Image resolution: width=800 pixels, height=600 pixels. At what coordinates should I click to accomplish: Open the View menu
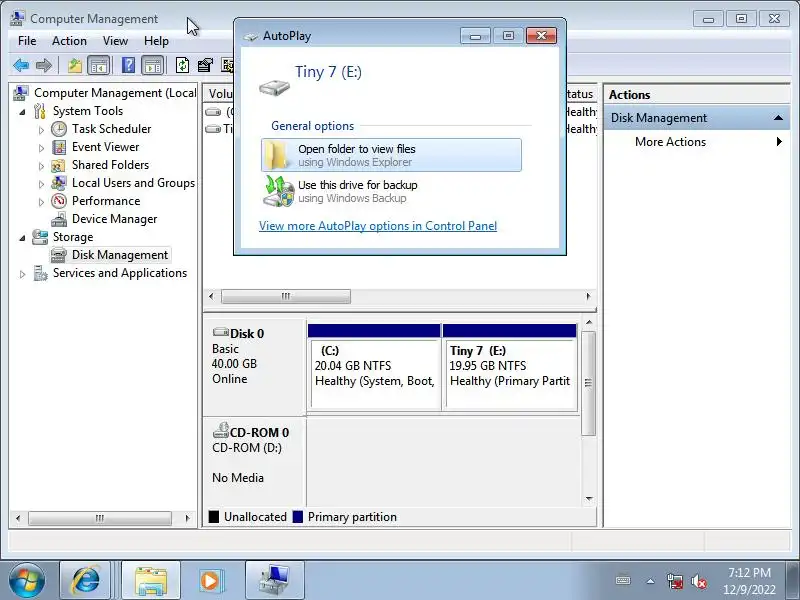[115, 41]
